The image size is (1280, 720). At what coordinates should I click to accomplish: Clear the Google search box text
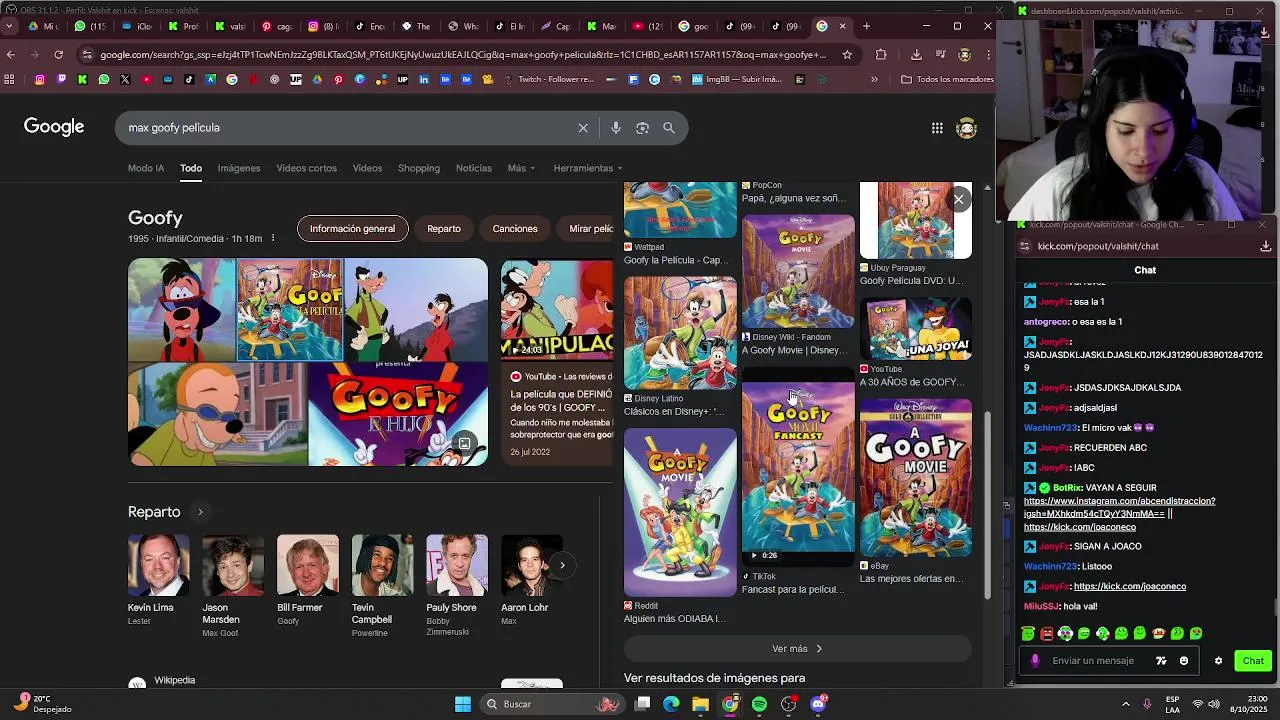[x=583, y=128]
